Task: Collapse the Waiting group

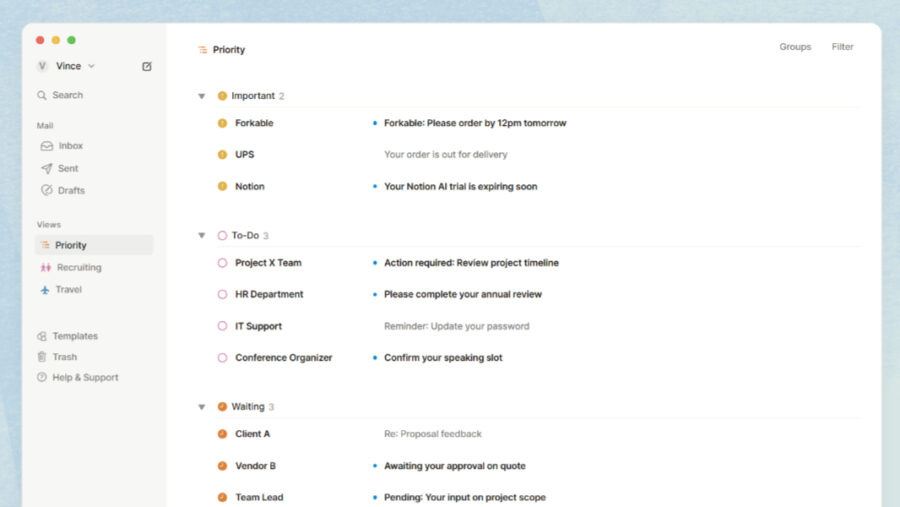Action: click(x=201, y=407)
